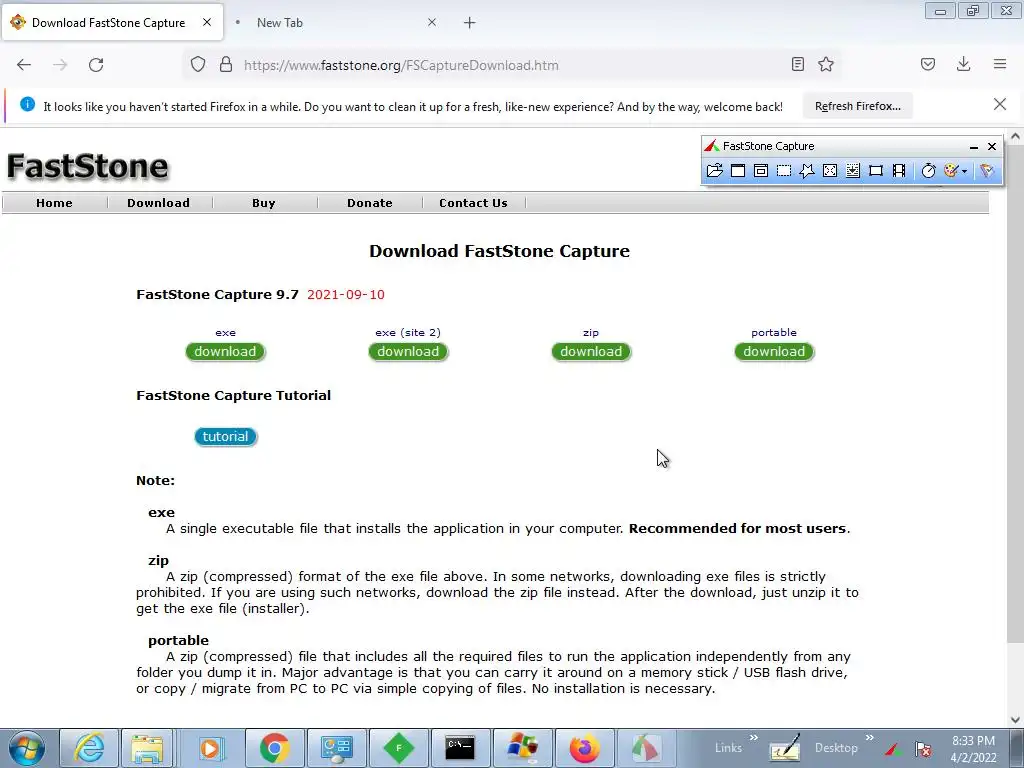Minimize the FastStone Capture floating panel
This screenshot has height=768, width=1024.
974,146
